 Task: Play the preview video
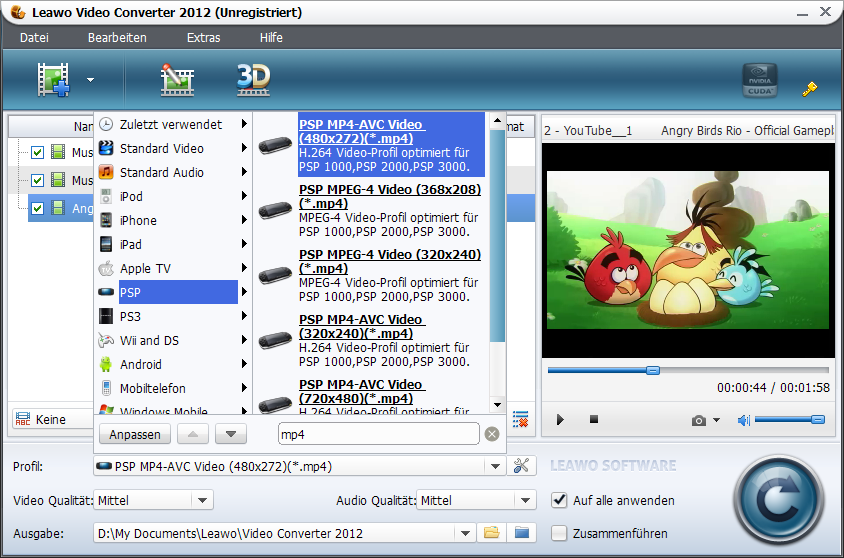click(x=560, y=419)
